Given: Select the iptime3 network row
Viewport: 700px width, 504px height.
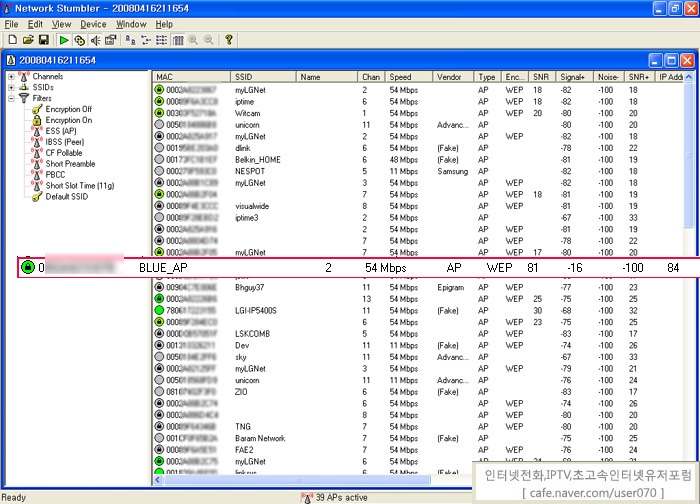Looking at the screenshot, I should tap(418, 217).
